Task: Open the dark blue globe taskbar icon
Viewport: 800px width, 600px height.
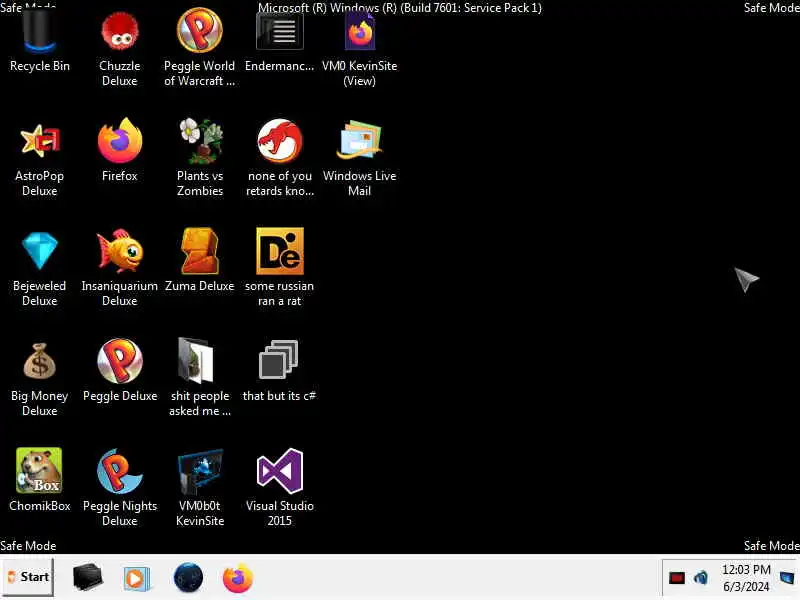Action: 188,578
